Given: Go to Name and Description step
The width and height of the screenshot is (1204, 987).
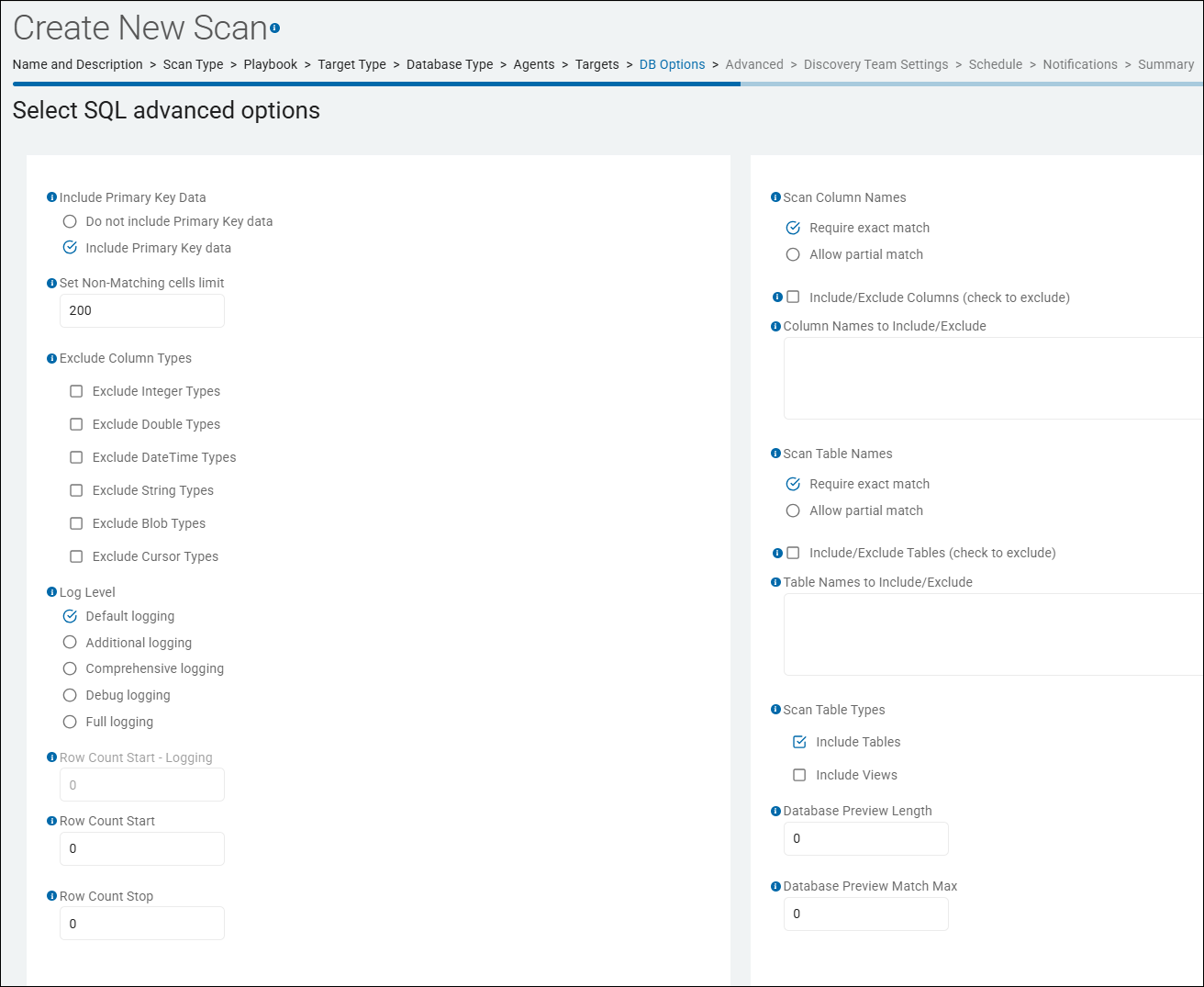Looking at the screenshot, I should [x=78, y=64].
